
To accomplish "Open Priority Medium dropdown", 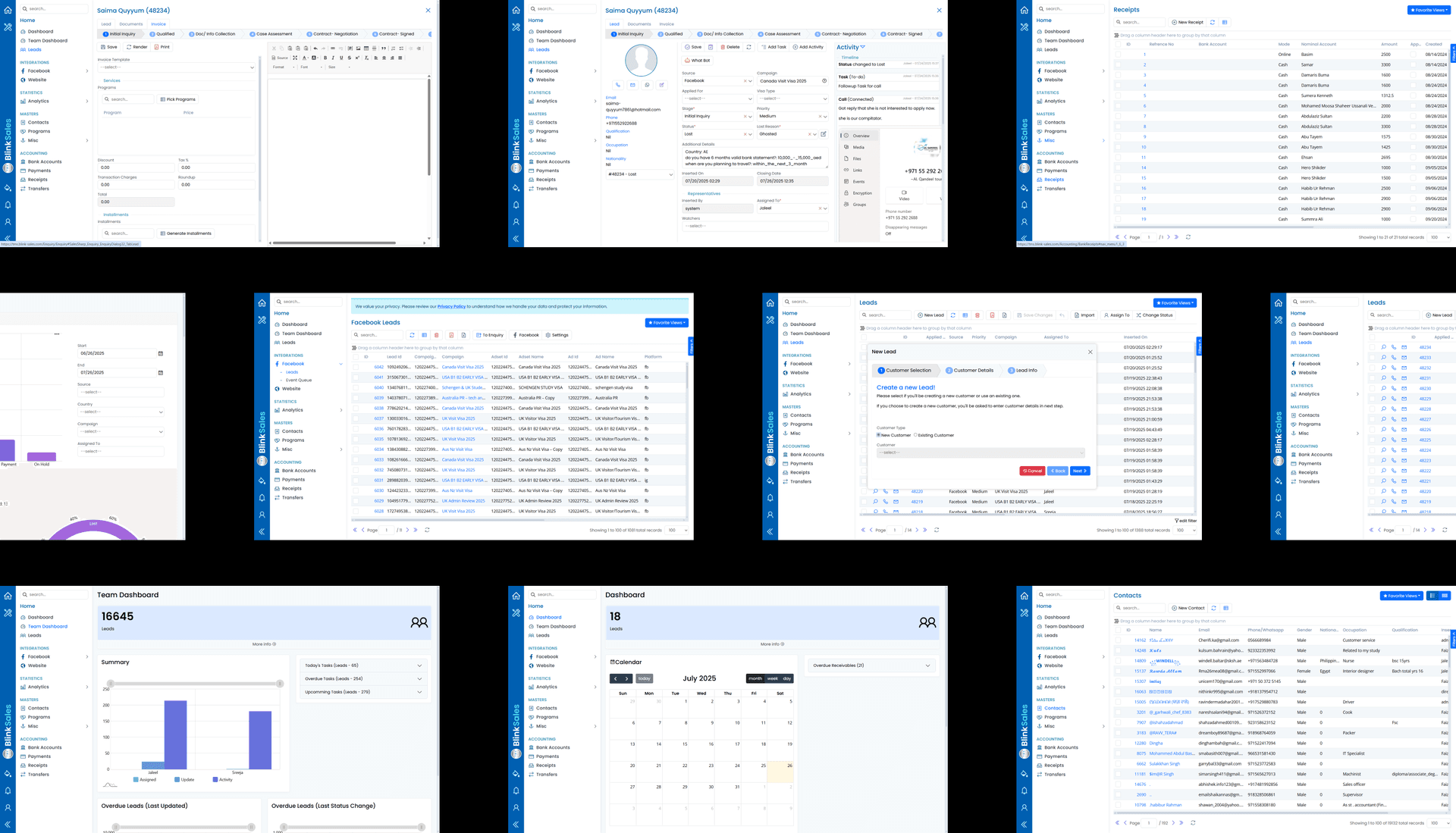I will coord(792,116).
